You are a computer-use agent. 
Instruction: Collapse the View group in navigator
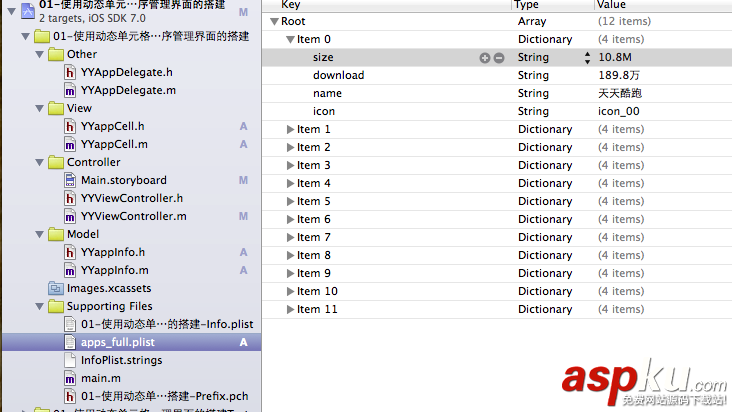coord(40,109)
